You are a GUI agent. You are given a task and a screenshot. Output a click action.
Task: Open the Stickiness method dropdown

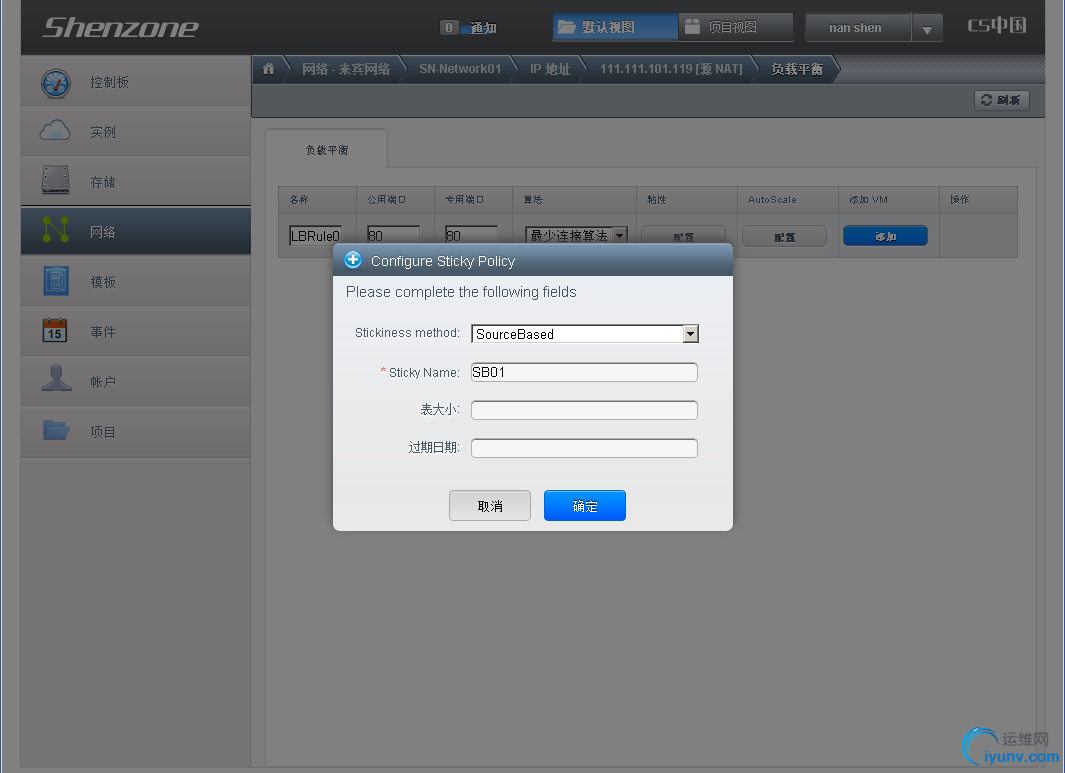pyautogui.click(x=585, y=334)
